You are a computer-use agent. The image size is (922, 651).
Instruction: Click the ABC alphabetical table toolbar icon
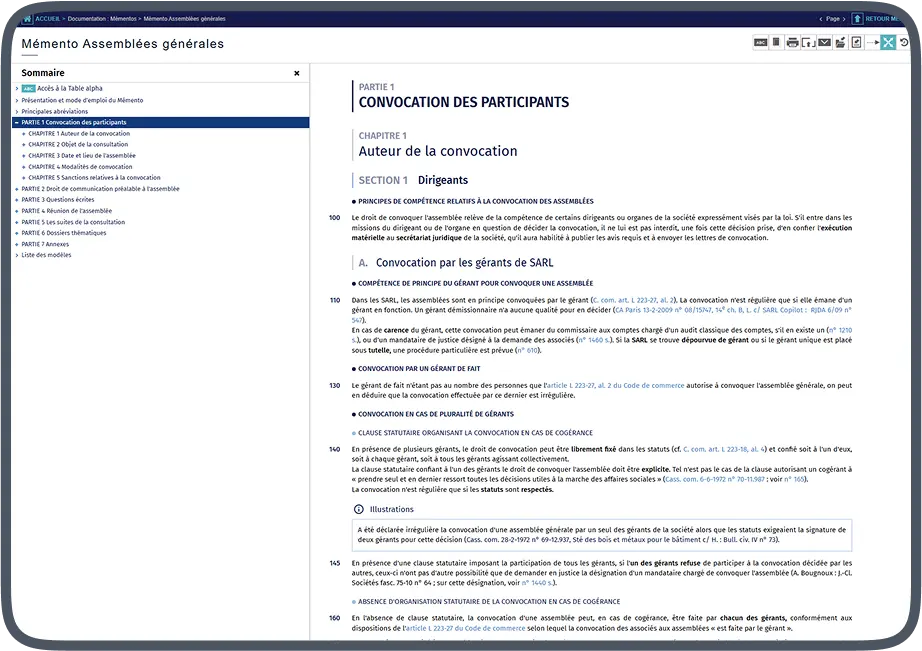760,43
